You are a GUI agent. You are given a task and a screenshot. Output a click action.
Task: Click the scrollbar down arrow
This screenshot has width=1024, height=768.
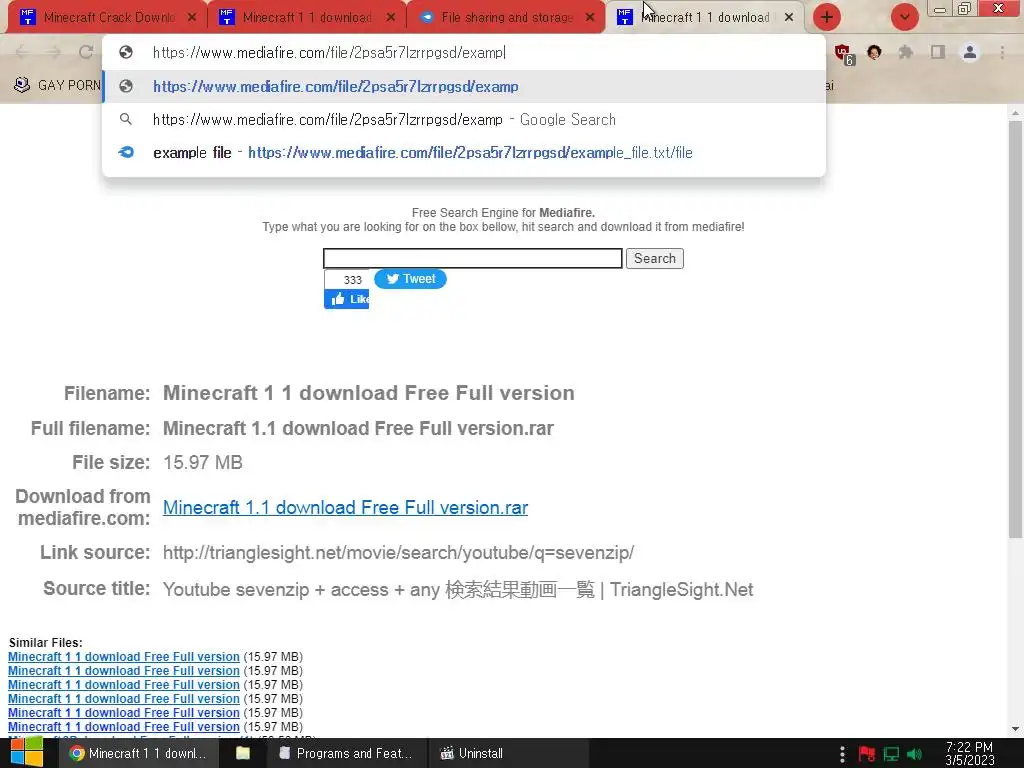coord(1015,729)
